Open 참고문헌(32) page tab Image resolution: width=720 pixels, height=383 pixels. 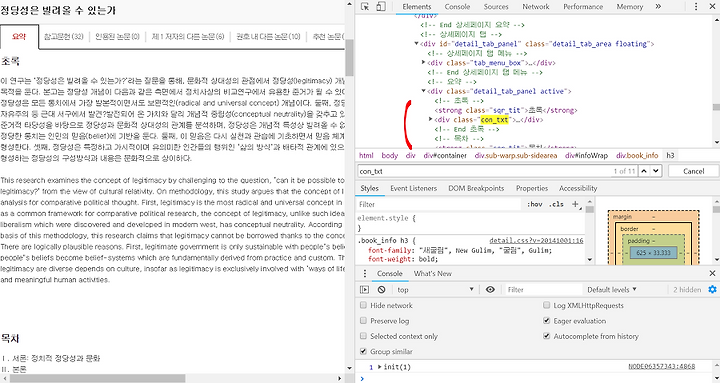(x=63, y=36)
